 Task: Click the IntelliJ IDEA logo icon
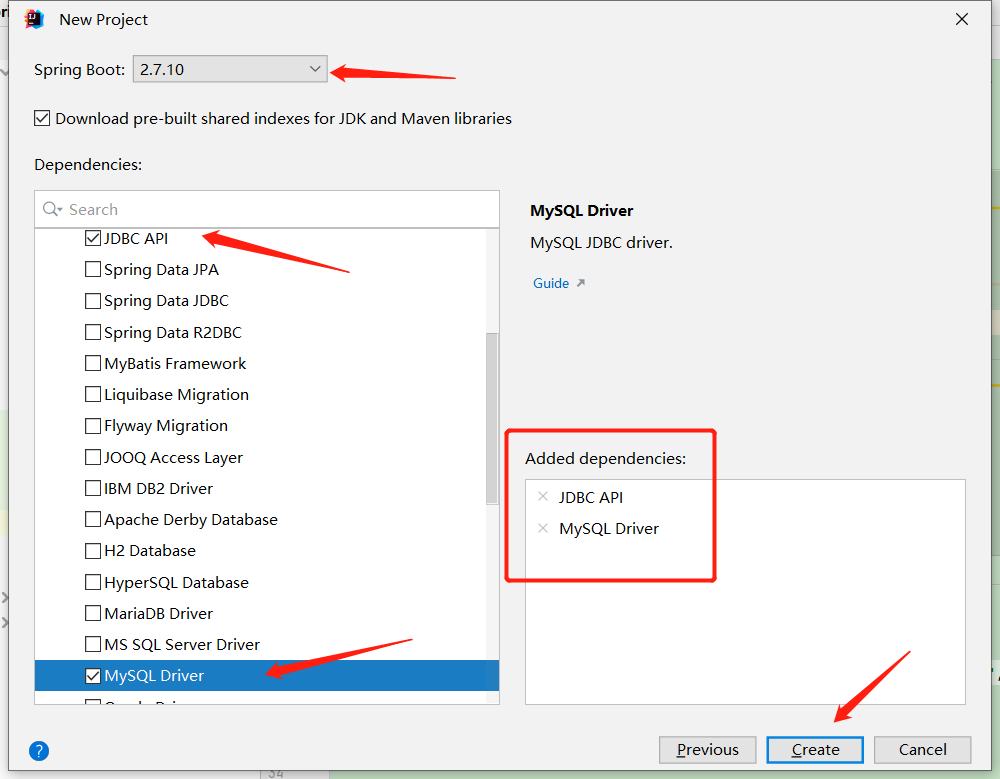pyautogui.click(x=34, y=20)
